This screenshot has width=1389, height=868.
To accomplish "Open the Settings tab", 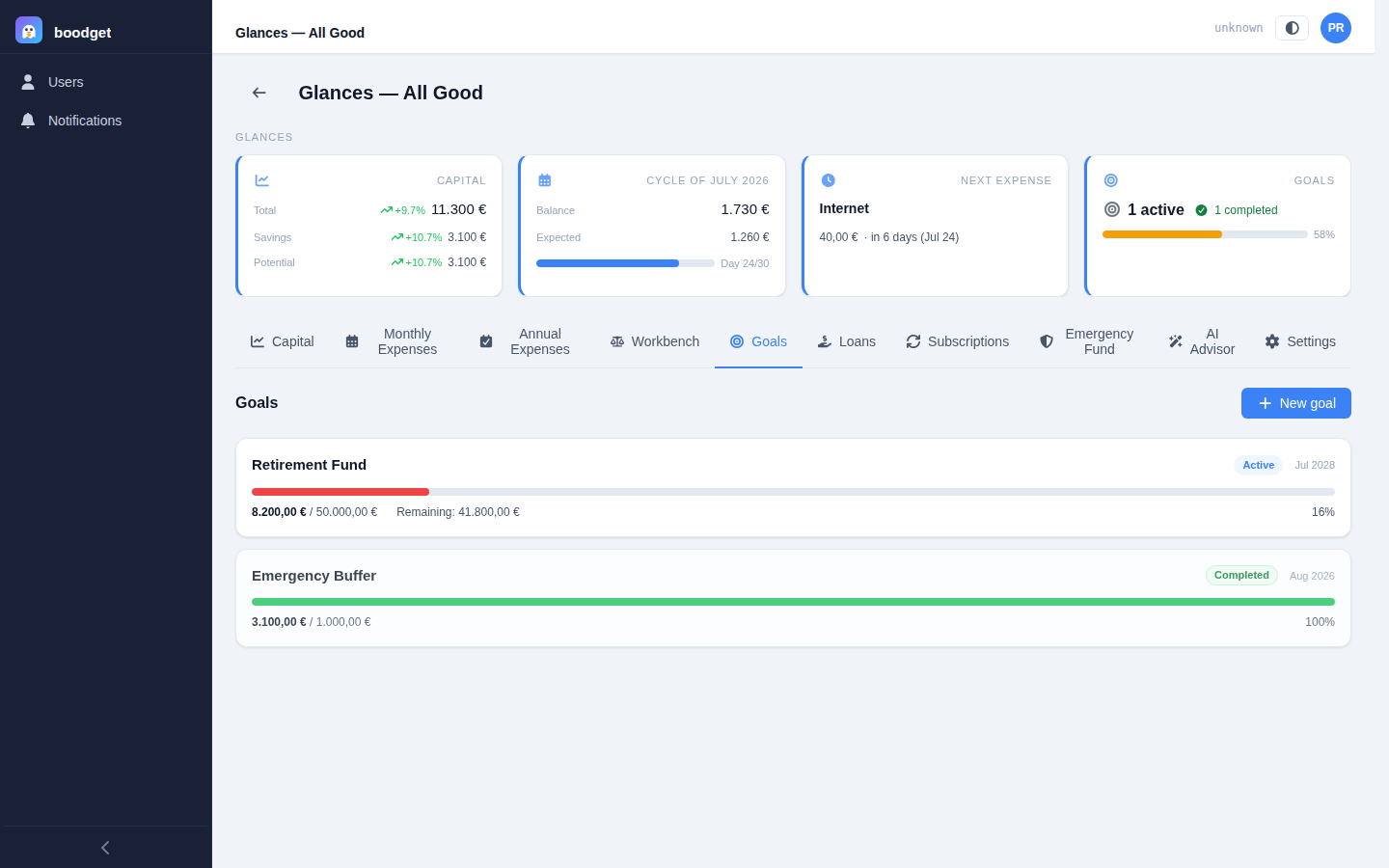I will (1300, 341).
